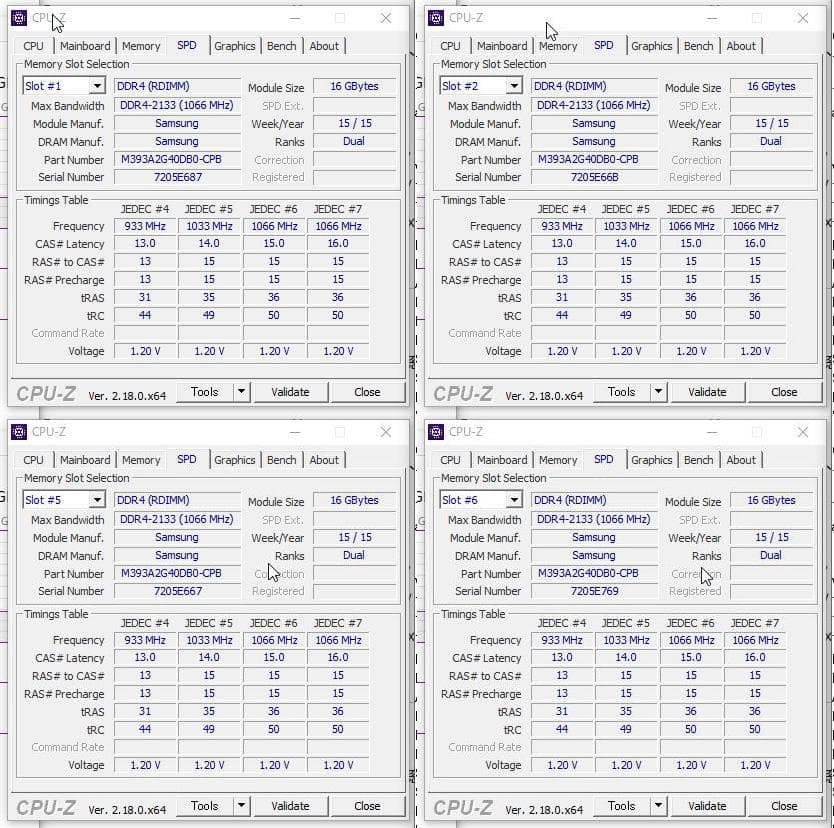834x828 pixels.
Task: Switch to the Memory tab in Slot #5 window
Action: click(x=141, y=459)
